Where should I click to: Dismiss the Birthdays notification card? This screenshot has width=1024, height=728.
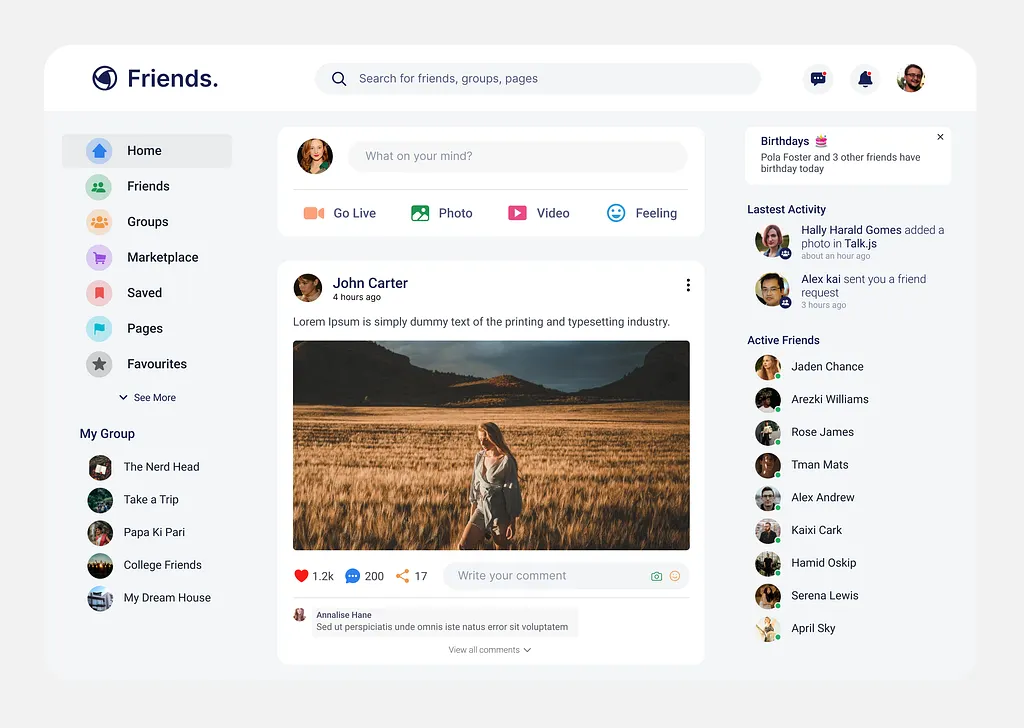940,137
